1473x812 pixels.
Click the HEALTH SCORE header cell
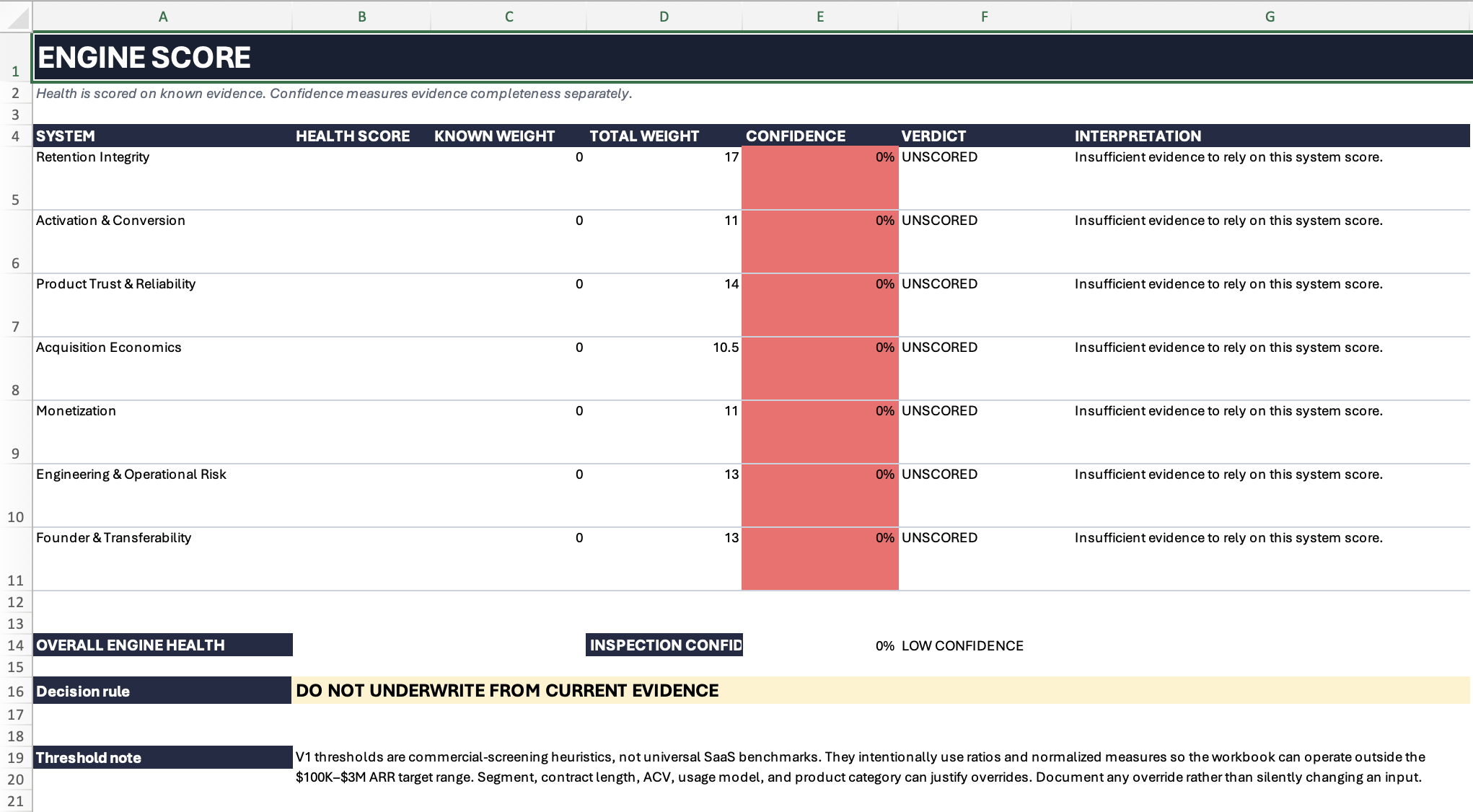click(361, 136)
